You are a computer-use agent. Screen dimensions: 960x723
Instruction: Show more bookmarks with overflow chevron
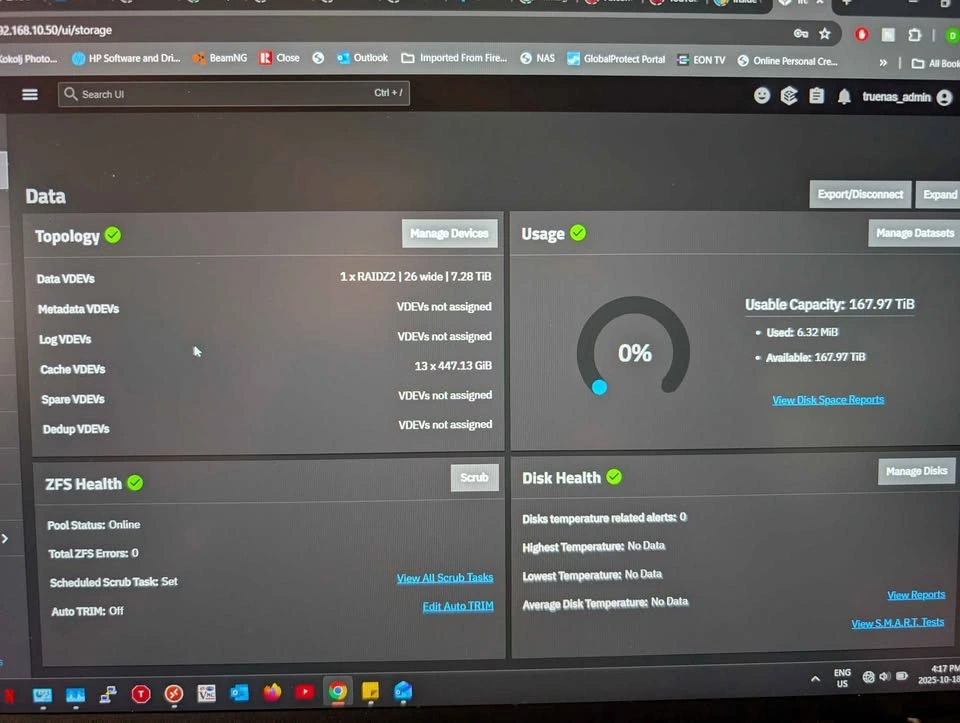pyautogui.click(x=883, y=62)
